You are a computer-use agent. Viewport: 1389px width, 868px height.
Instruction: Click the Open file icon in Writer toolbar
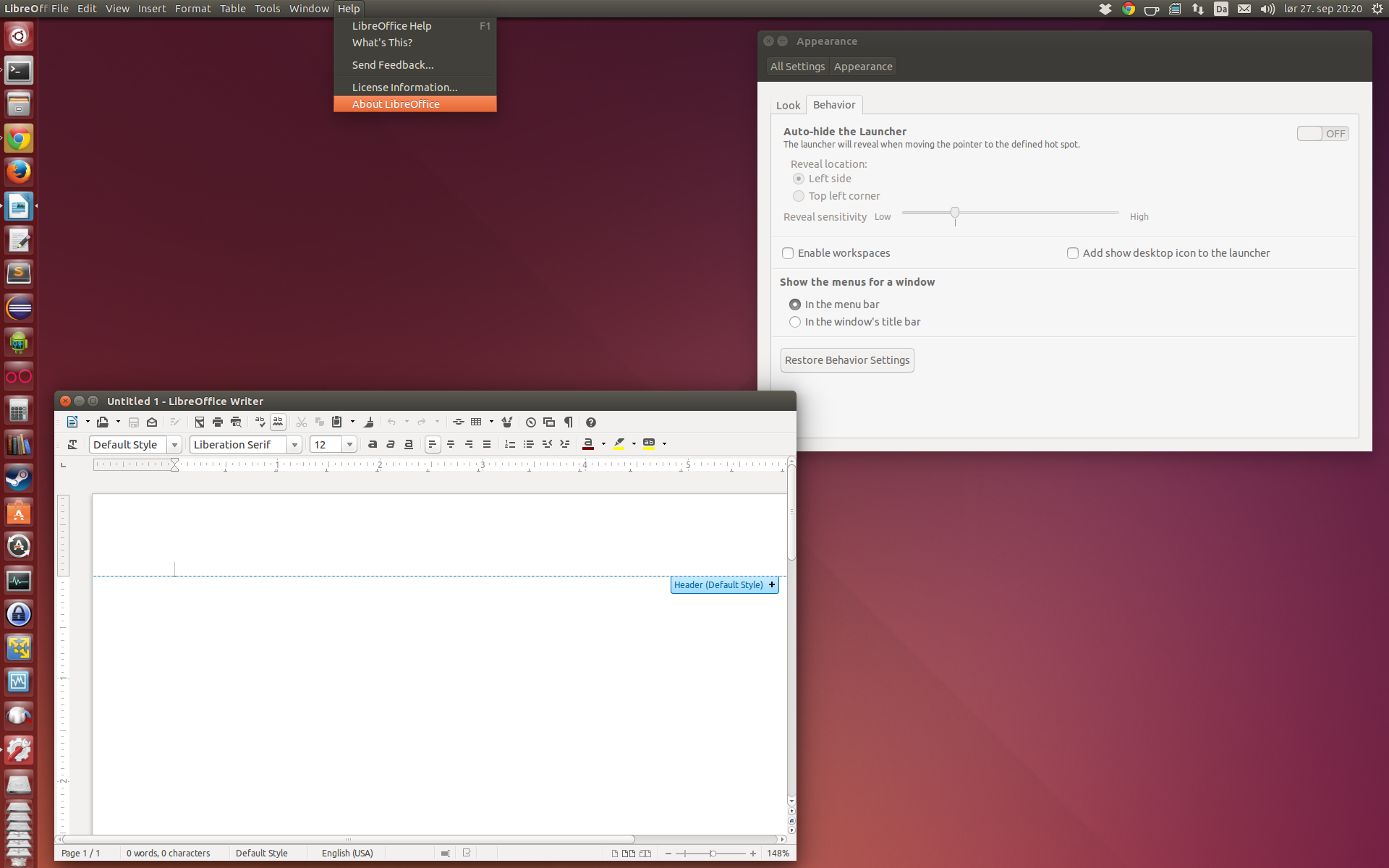tap(103, 422)
